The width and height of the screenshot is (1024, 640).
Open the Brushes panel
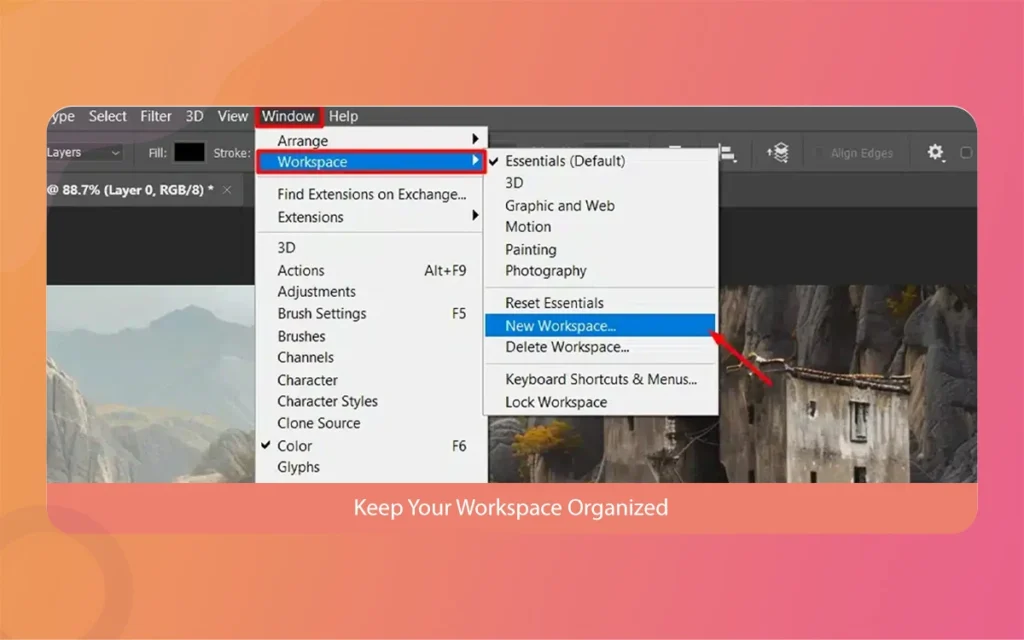(x=371, y=336)
